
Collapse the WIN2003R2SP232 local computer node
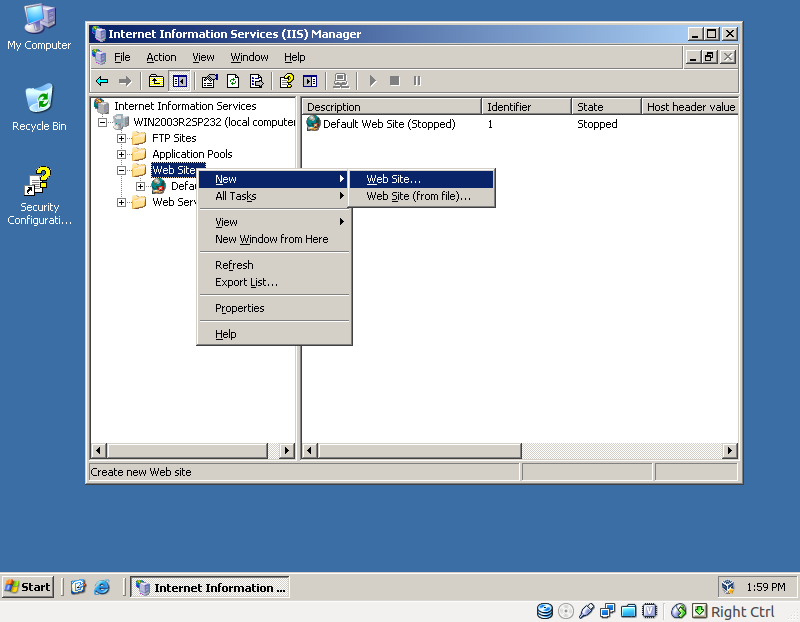[x=103, y=122]
